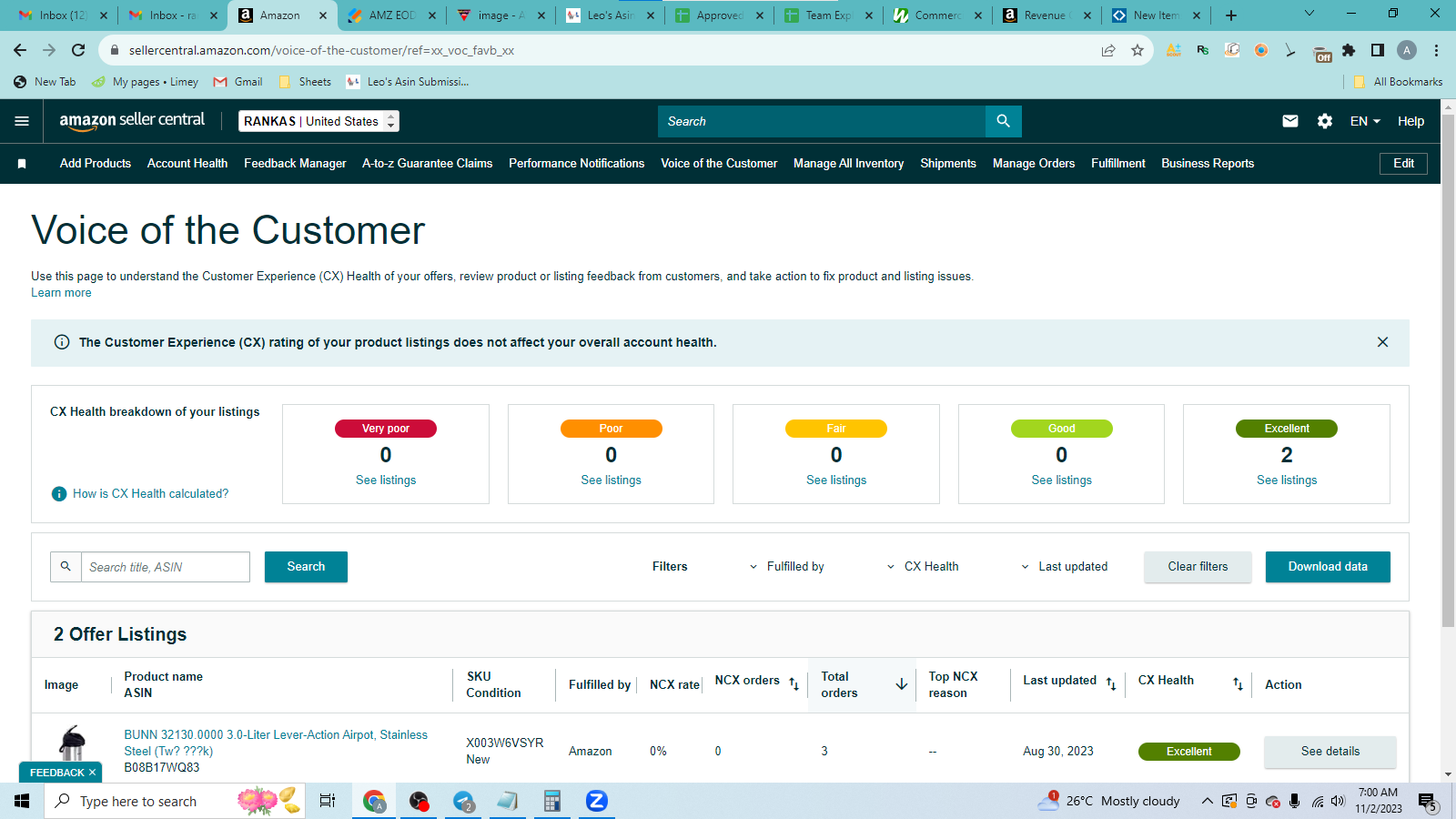Open the Seller Central hamburger menu
This screenshot has height=819, width=1456.
tap(22, 121)
